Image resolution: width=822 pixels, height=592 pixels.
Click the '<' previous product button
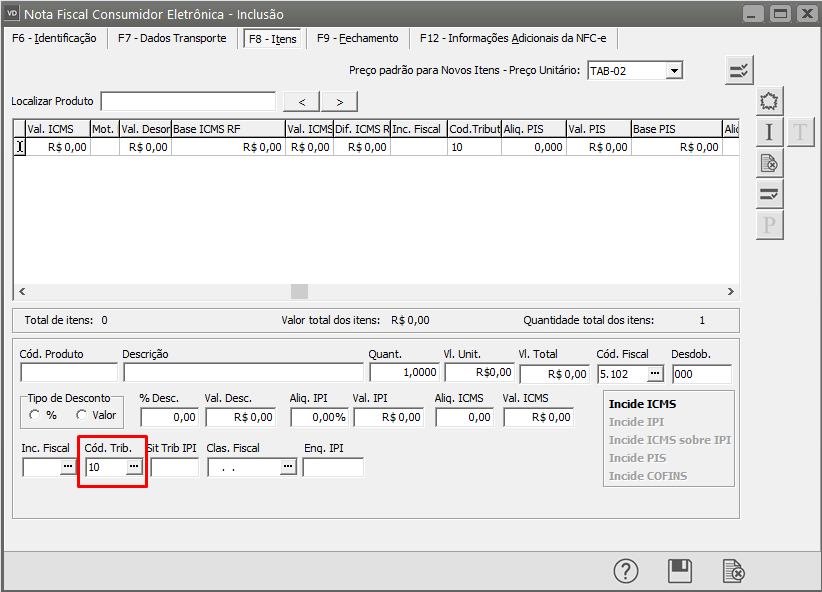coord(302,101)
